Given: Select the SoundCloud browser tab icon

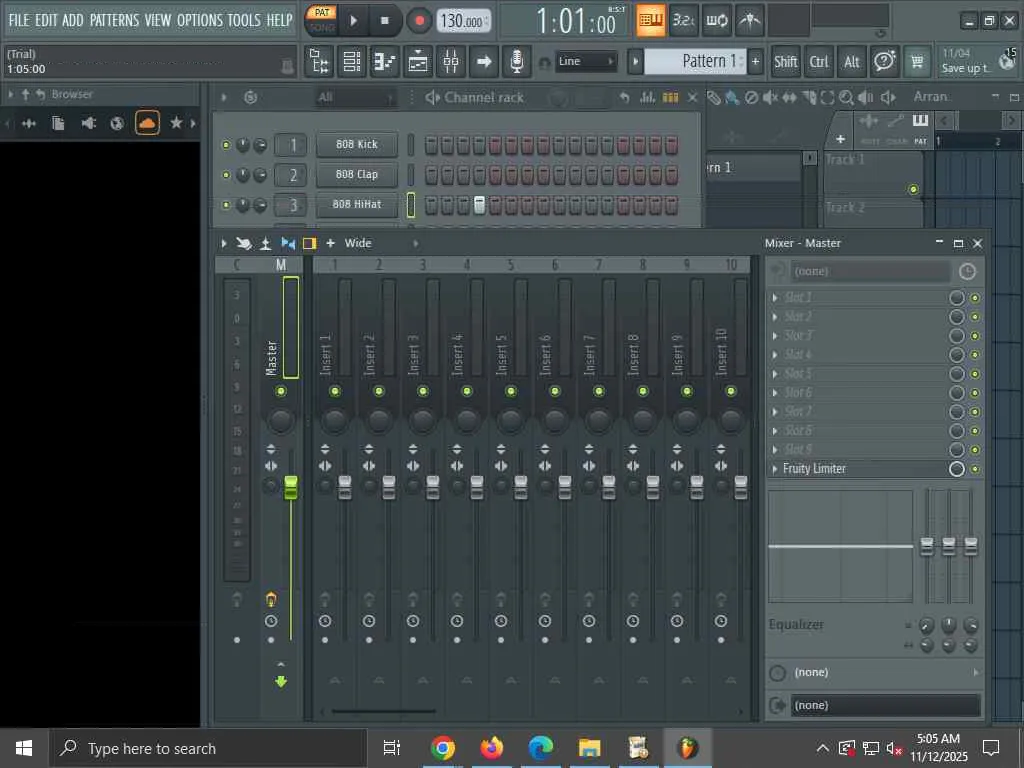Looking at the screenshot, I should (x=147, y=123).
